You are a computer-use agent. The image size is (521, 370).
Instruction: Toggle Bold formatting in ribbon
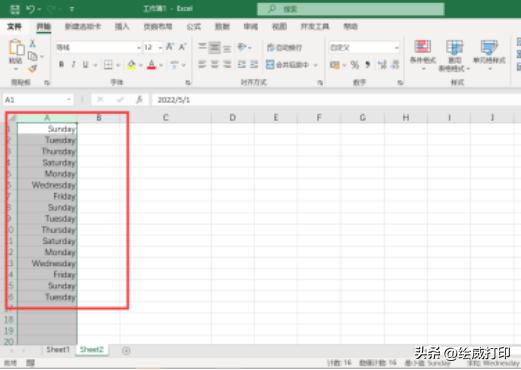(x=61, y=64)
